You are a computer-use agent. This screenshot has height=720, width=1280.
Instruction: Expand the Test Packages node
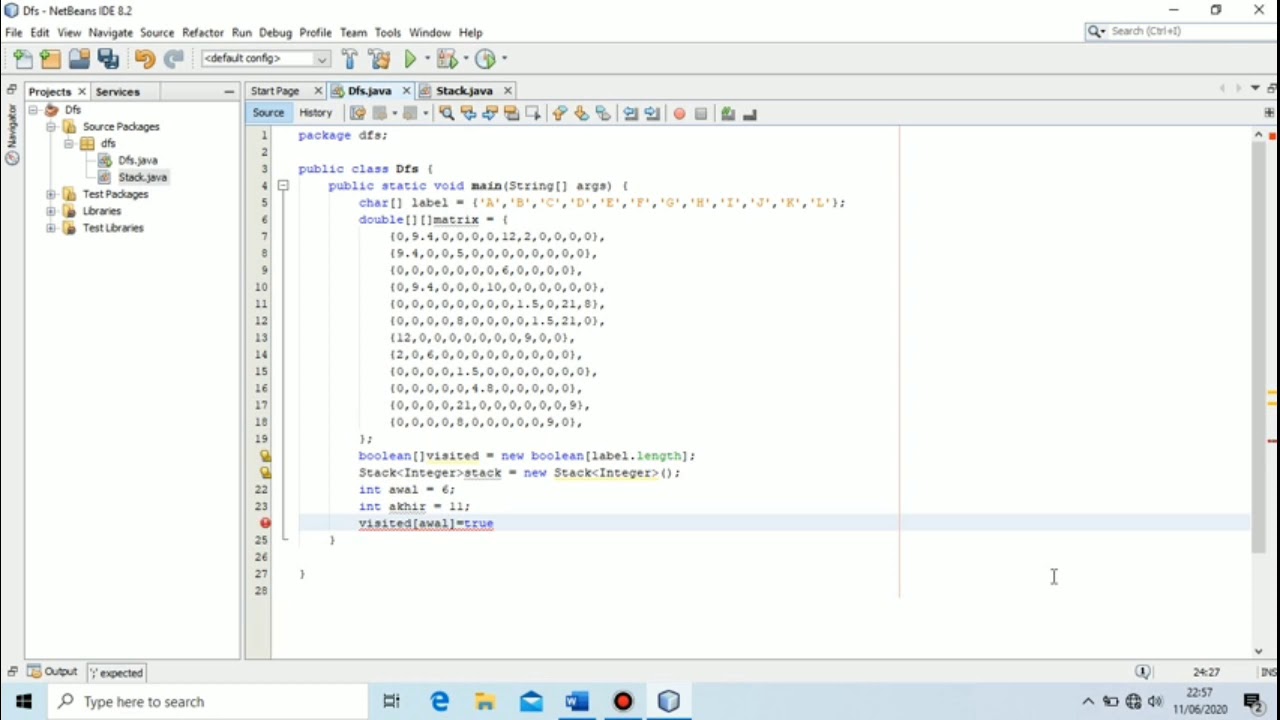point(51,194)
